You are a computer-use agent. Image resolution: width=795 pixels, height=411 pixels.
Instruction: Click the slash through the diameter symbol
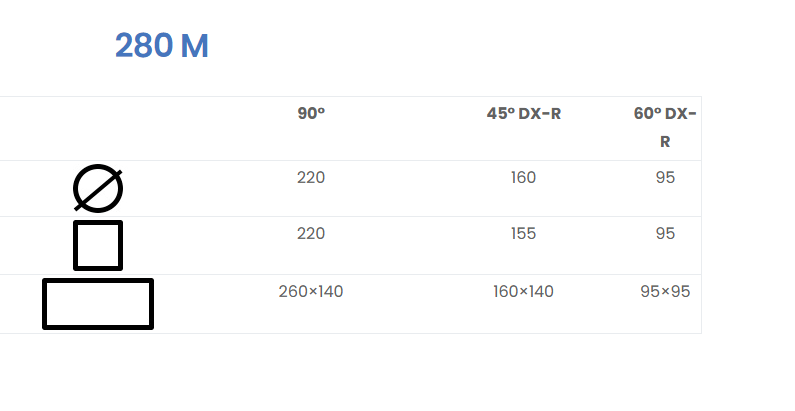(x=98, y=190)
